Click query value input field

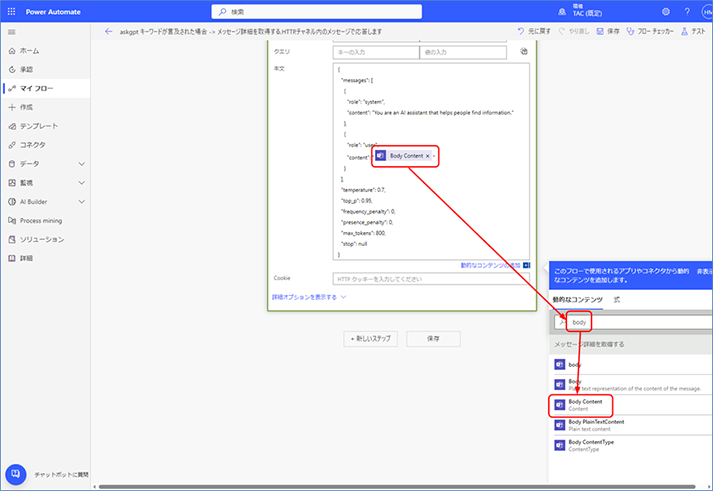pos(463,52)
